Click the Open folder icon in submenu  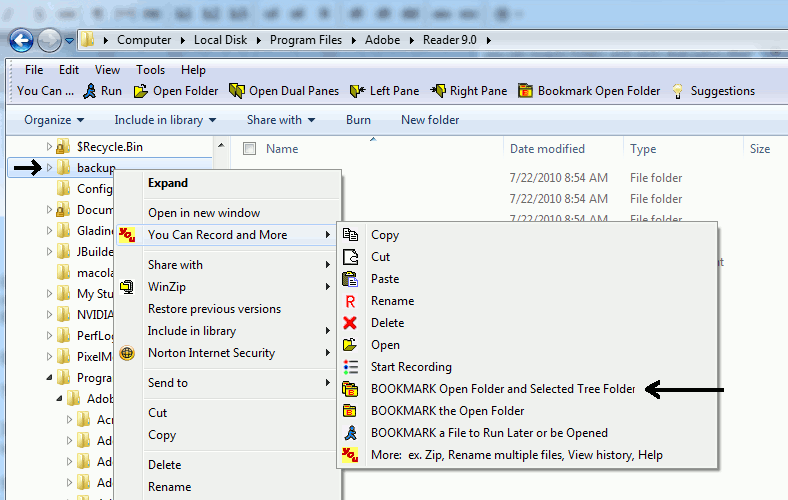[350, 345]
